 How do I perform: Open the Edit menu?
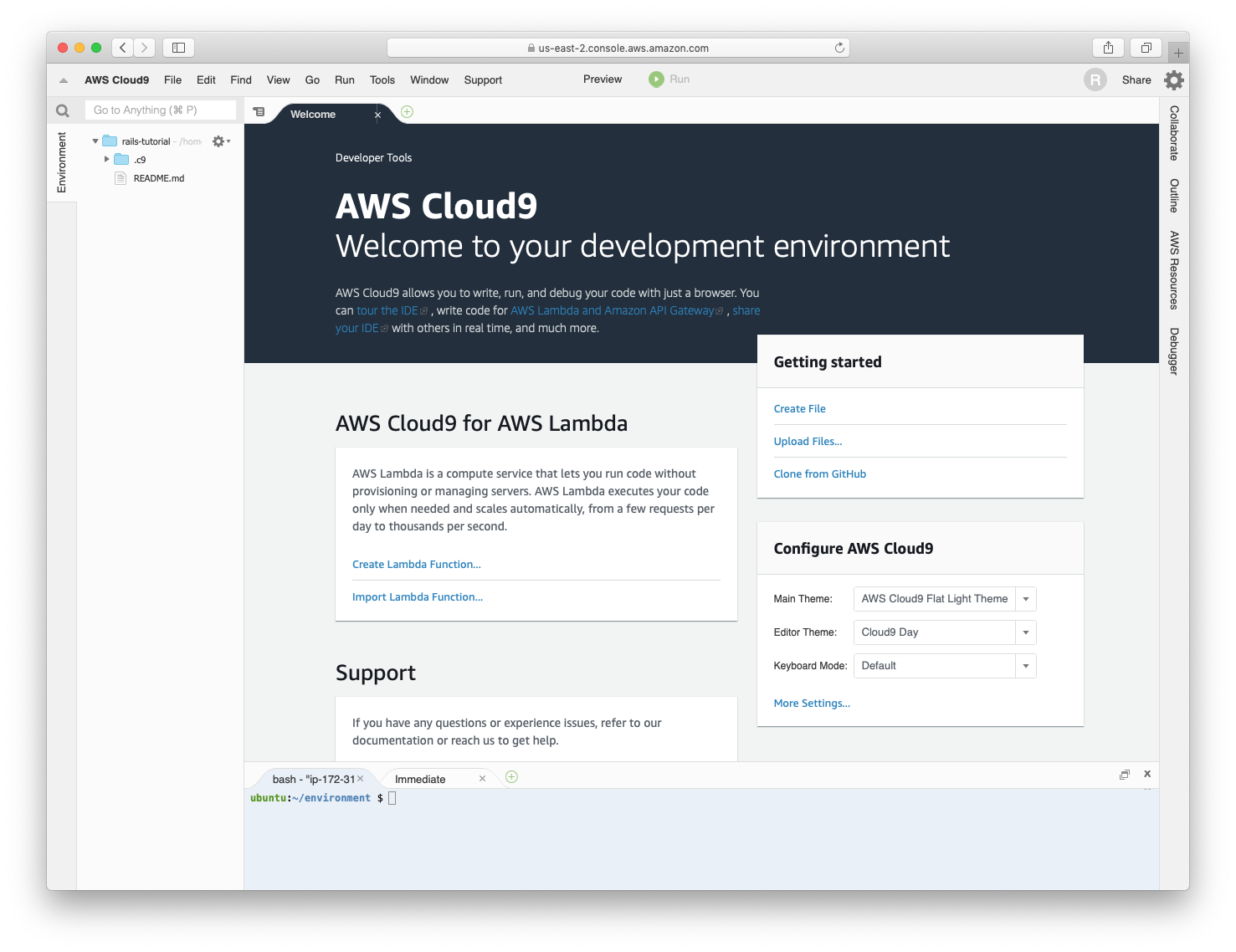206,80
